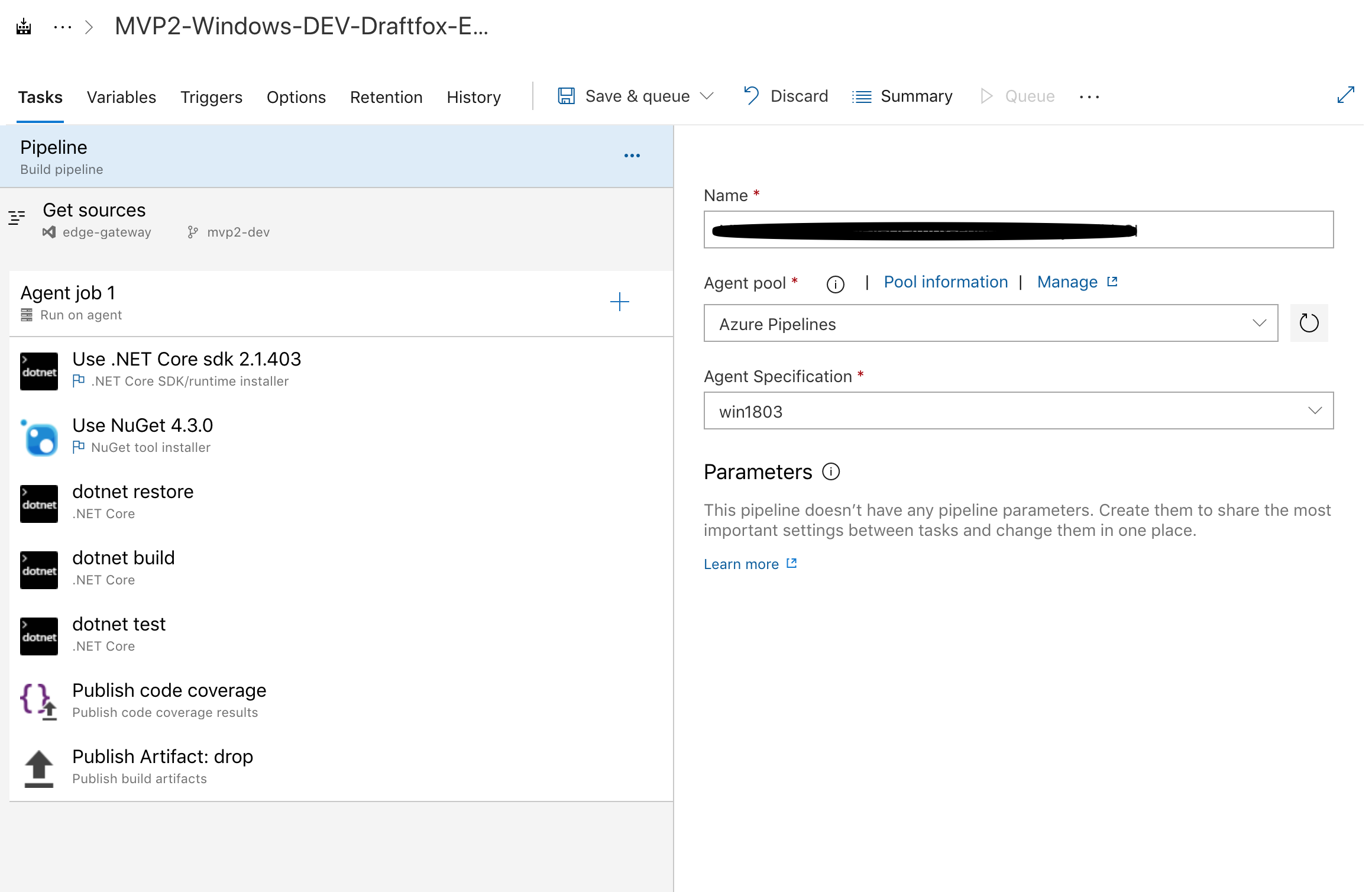Image resolution: width=1372 pixels, height=892 pixels.
Task: Open the Pipeline ellipsis menu
Action: point(631,156)
